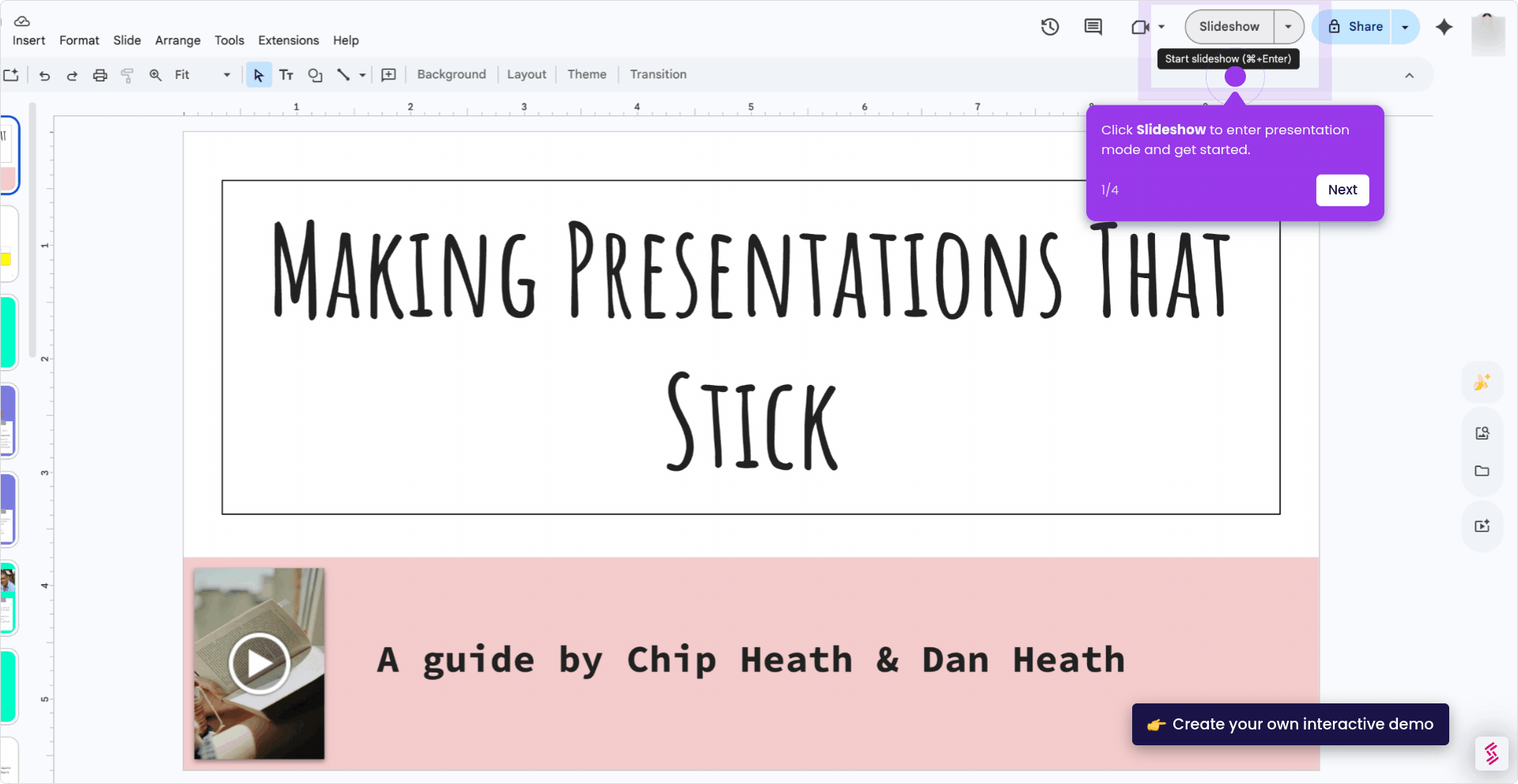Expand the Share options dropdown arrow

[1405, 27]
